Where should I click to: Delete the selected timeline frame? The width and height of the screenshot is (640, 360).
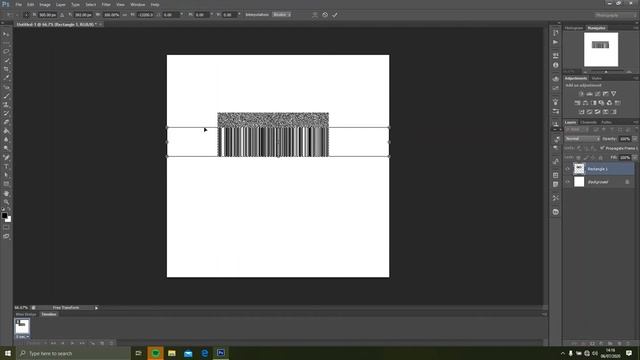pyautogui.click(x=111, y=343)
